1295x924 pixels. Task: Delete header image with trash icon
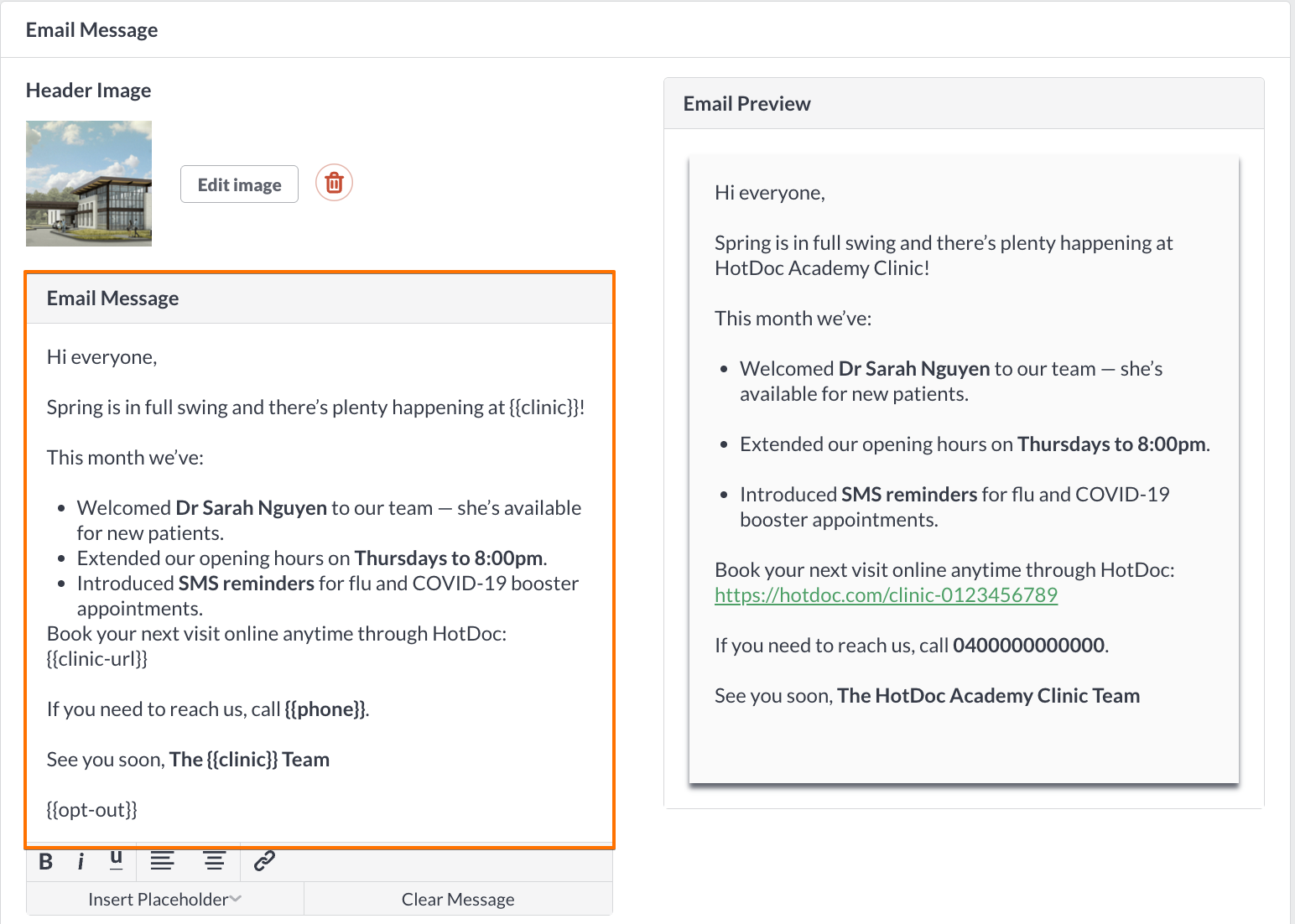coord(334,182)
